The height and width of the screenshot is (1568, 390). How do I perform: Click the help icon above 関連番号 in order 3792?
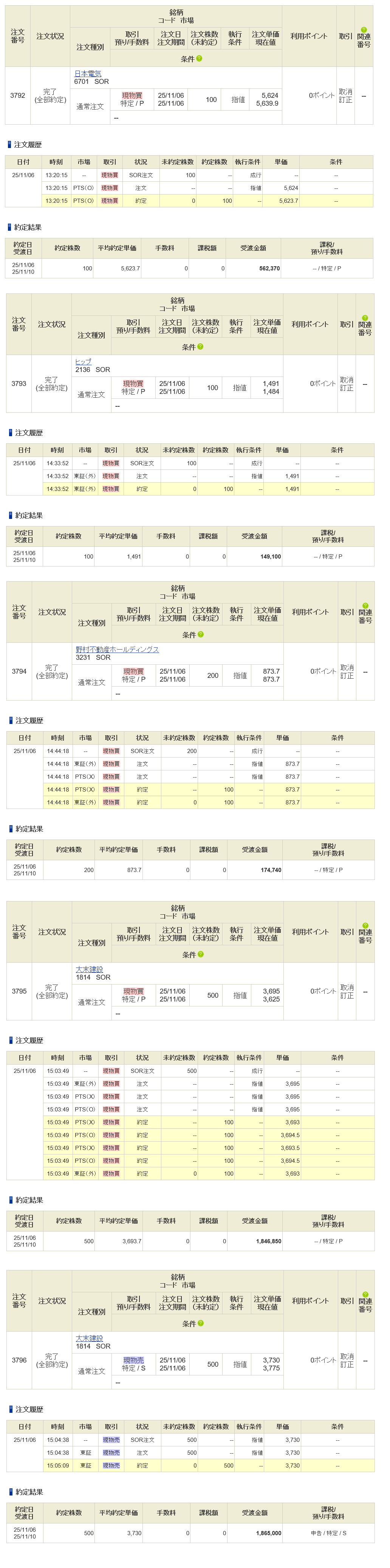click(364, 29)
